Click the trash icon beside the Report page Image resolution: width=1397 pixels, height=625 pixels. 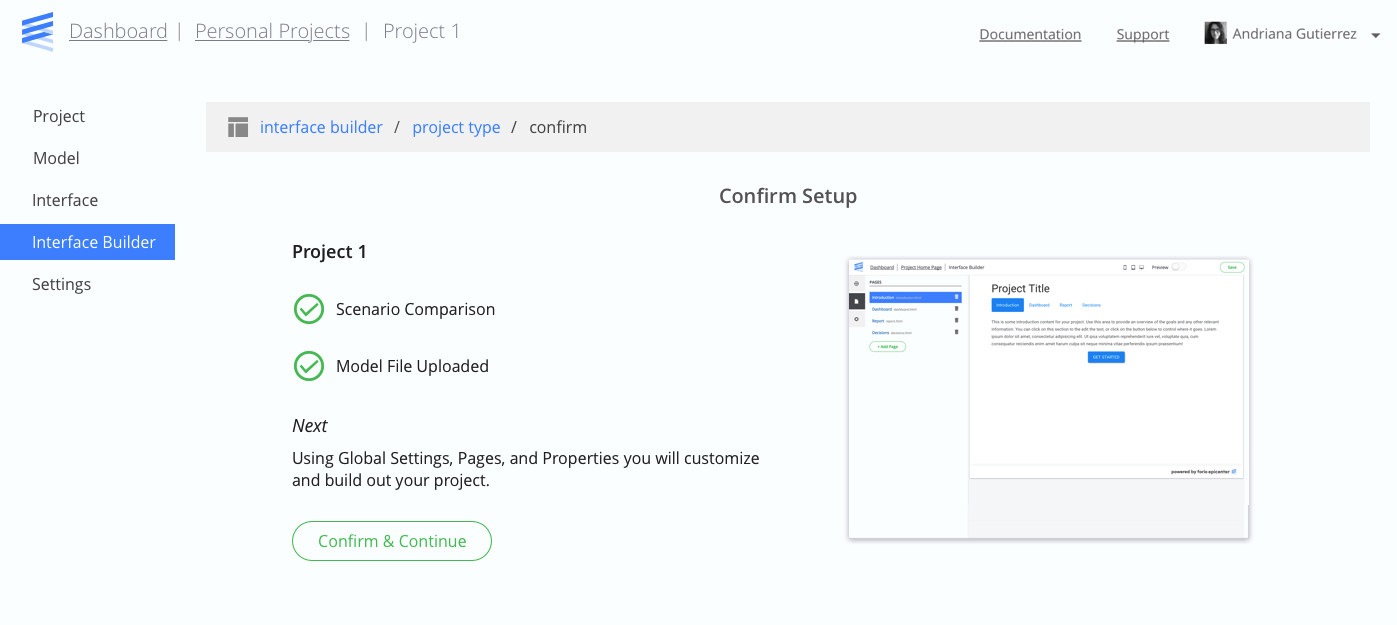coord(957,322)
